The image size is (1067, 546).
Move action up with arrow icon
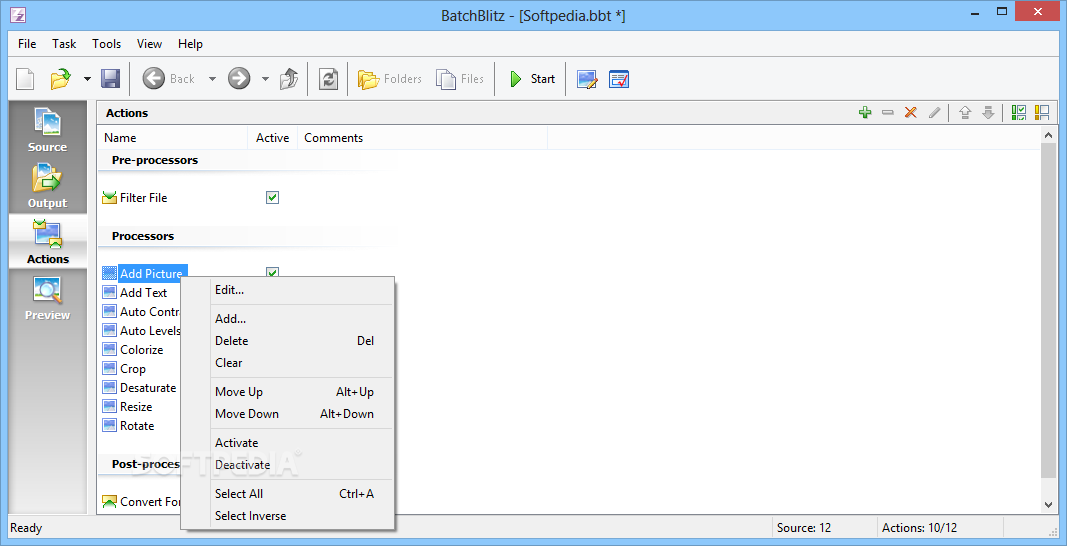(x=964, y=113)
